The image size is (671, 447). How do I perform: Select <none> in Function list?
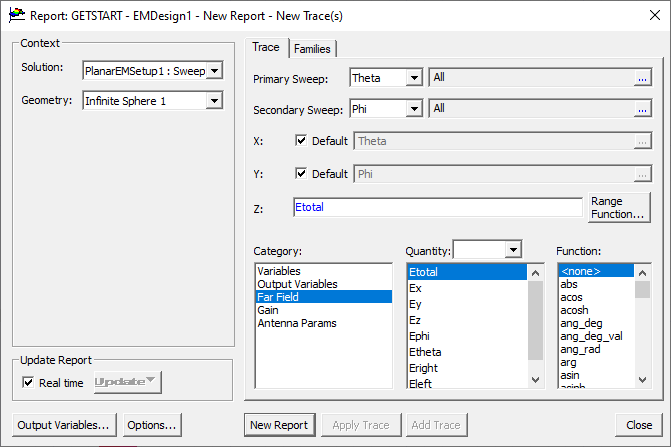[x=596, y=271]
